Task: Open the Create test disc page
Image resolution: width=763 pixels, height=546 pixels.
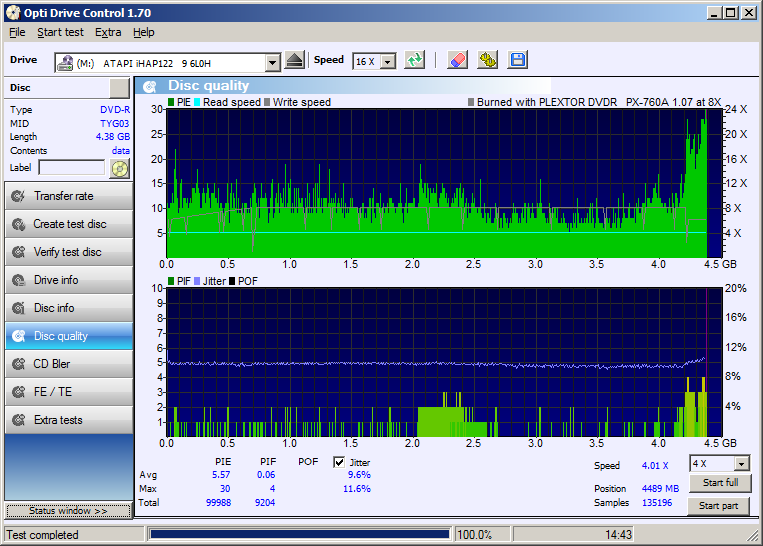Action: 69,224
